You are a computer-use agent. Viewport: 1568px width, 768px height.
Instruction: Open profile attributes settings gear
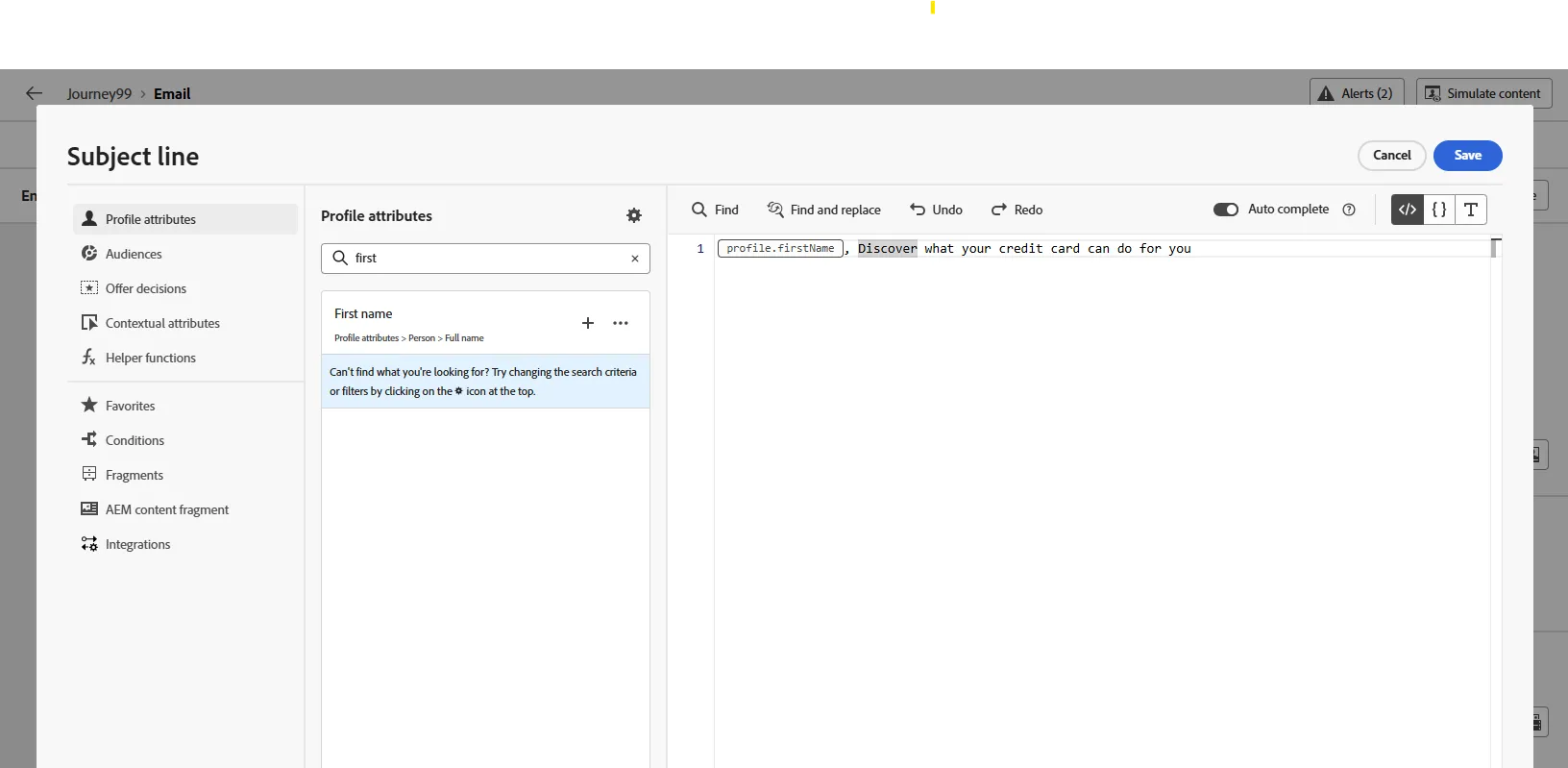pyautogui.click(x=634, y=215)
